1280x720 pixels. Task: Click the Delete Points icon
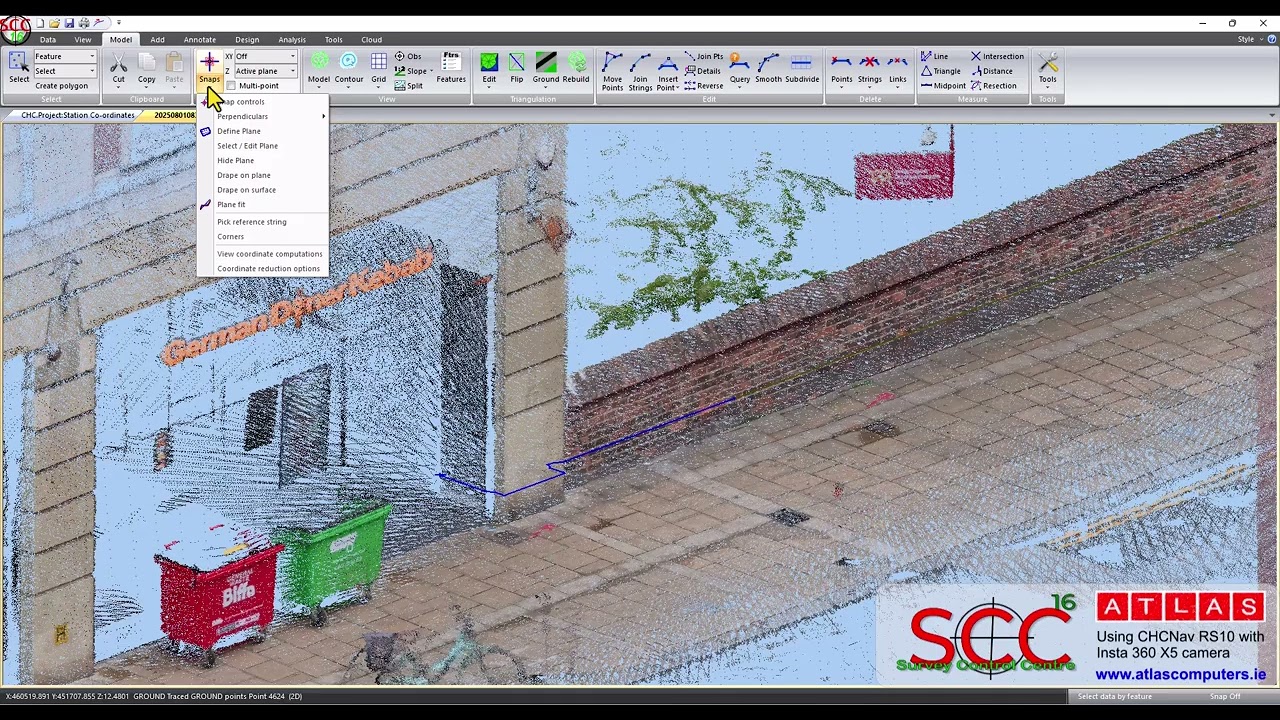coord(841,63)
